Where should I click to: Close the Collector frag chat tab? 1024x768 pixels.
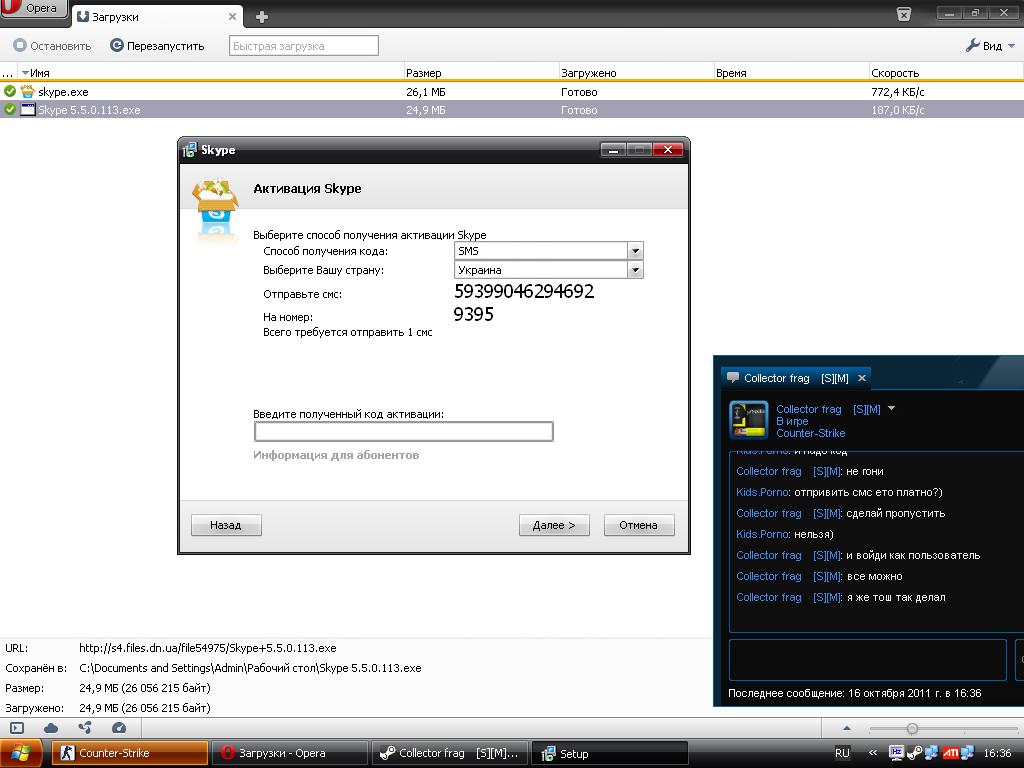pyautogui.click(x=862, y=378)
